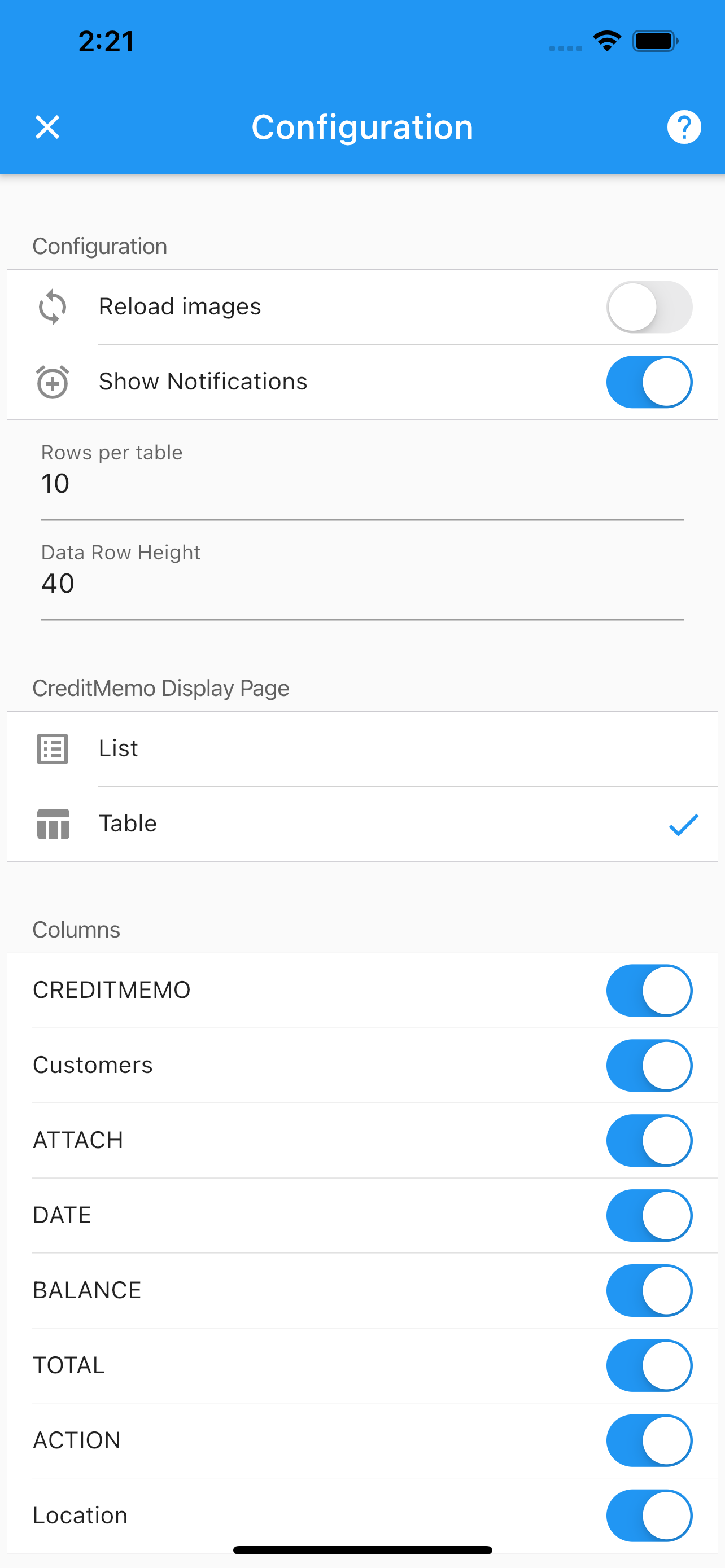Screen dimensions: 725x1568
Task: Tap the Reload images refresh icon
Action: 53,307
